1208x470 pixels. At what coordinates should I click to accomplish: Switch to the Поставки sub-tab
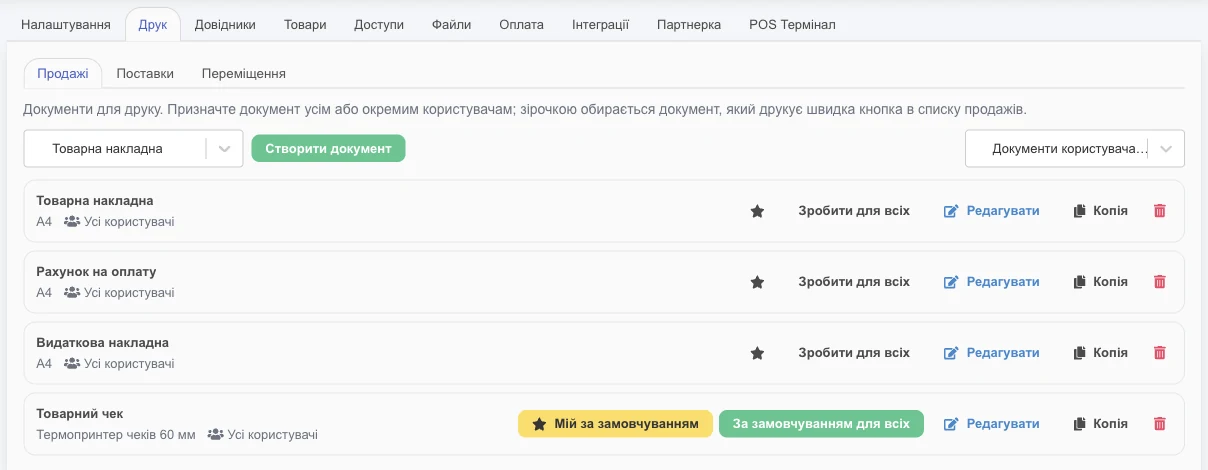coord(145,73)
